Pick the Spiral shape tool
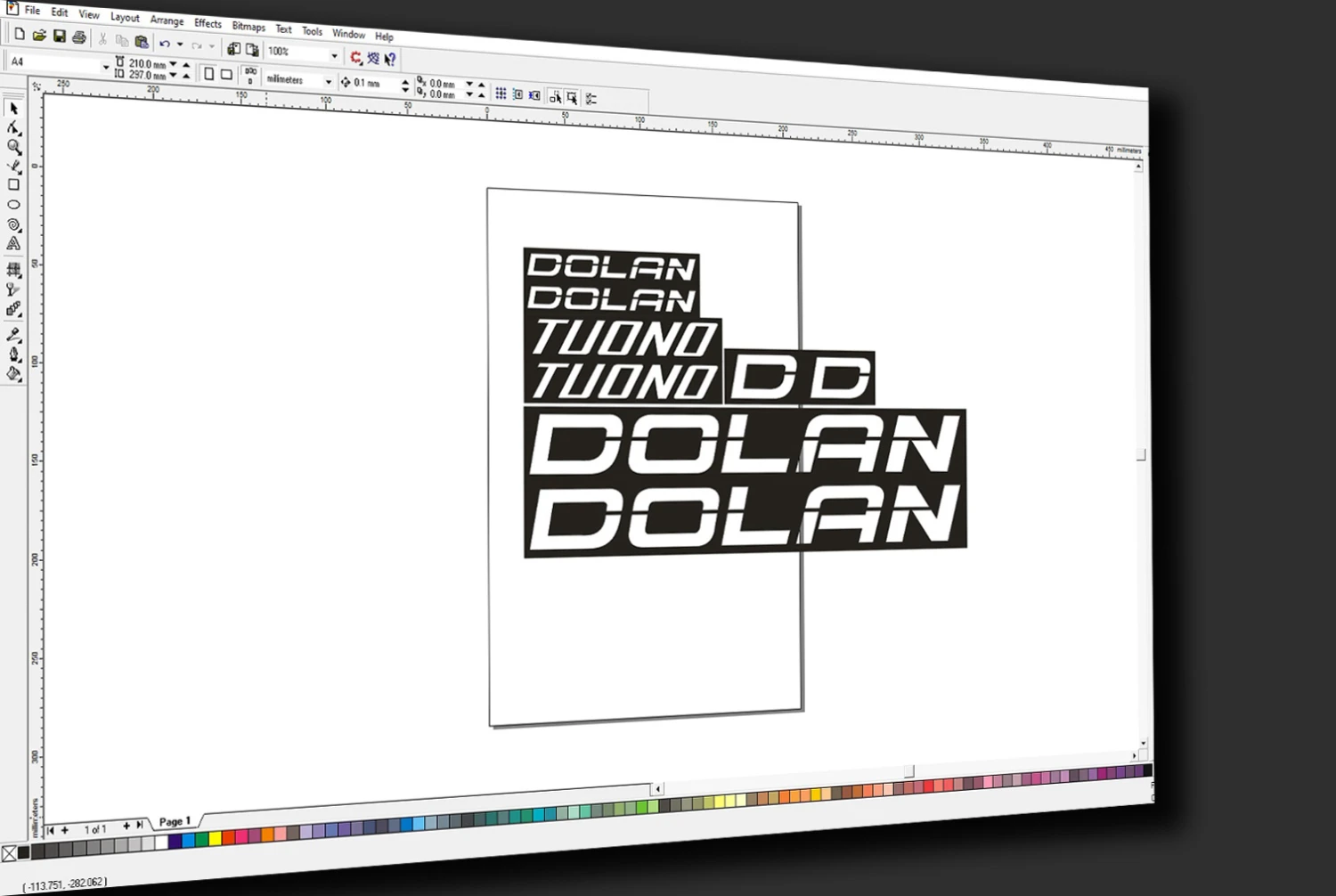 pyautogui.click(x=13, y=224)
